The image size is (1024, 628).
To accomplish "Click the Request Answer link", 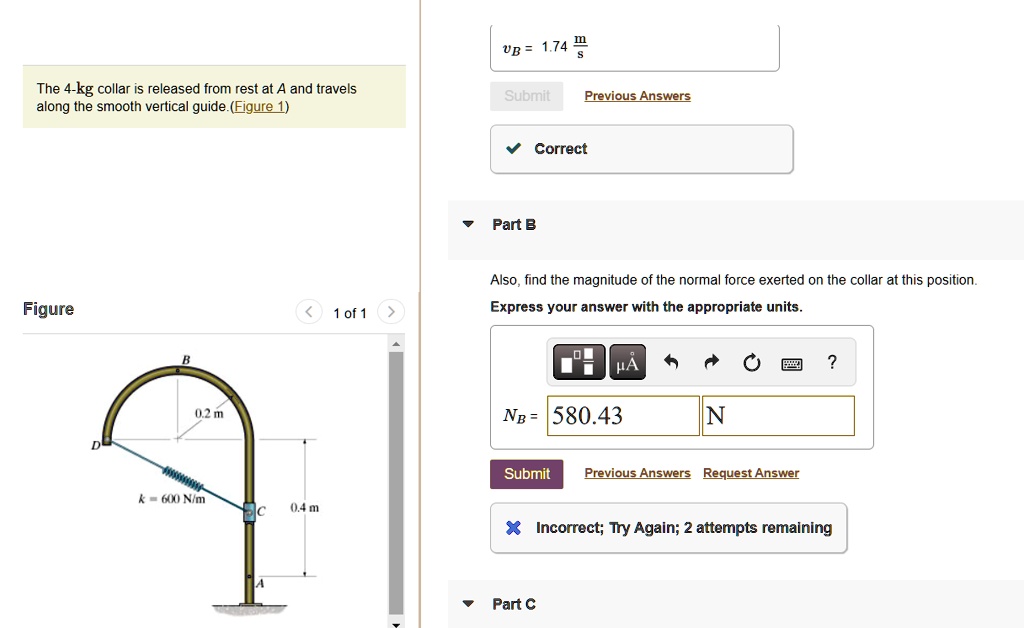I will [751, 474].
